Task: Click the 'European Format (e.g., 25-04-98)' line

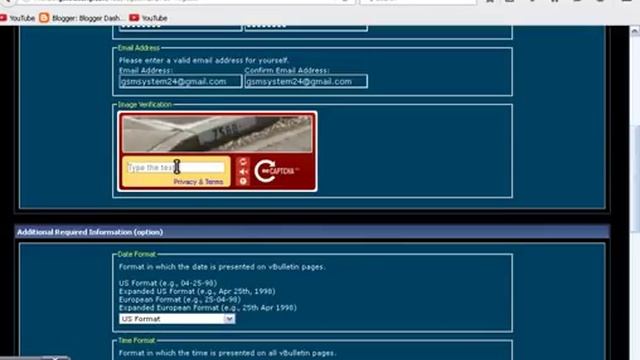Action: coord(180,299)
